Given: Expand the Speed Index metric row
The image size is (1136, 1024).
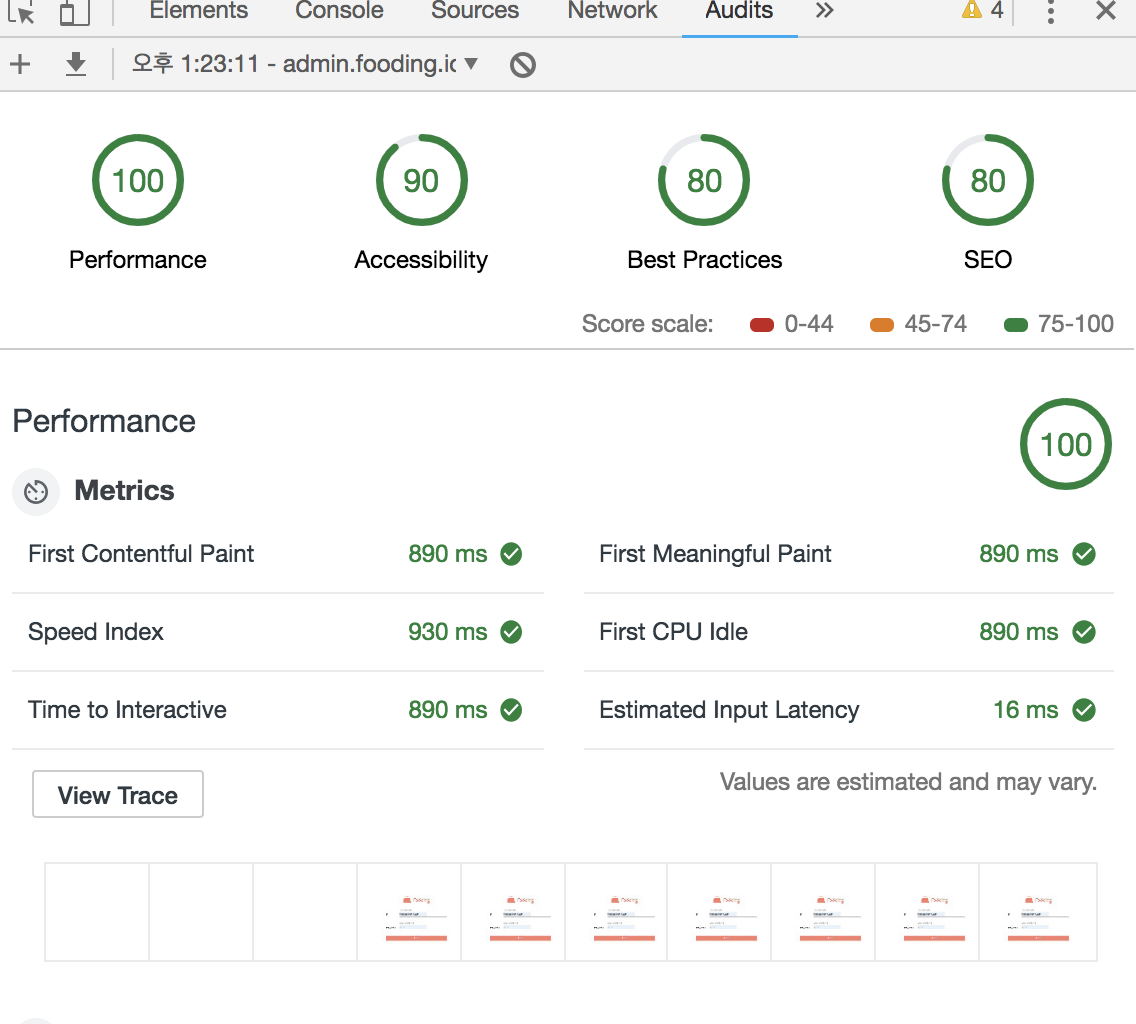Looking at the screenshot, I should coord(277,632).
